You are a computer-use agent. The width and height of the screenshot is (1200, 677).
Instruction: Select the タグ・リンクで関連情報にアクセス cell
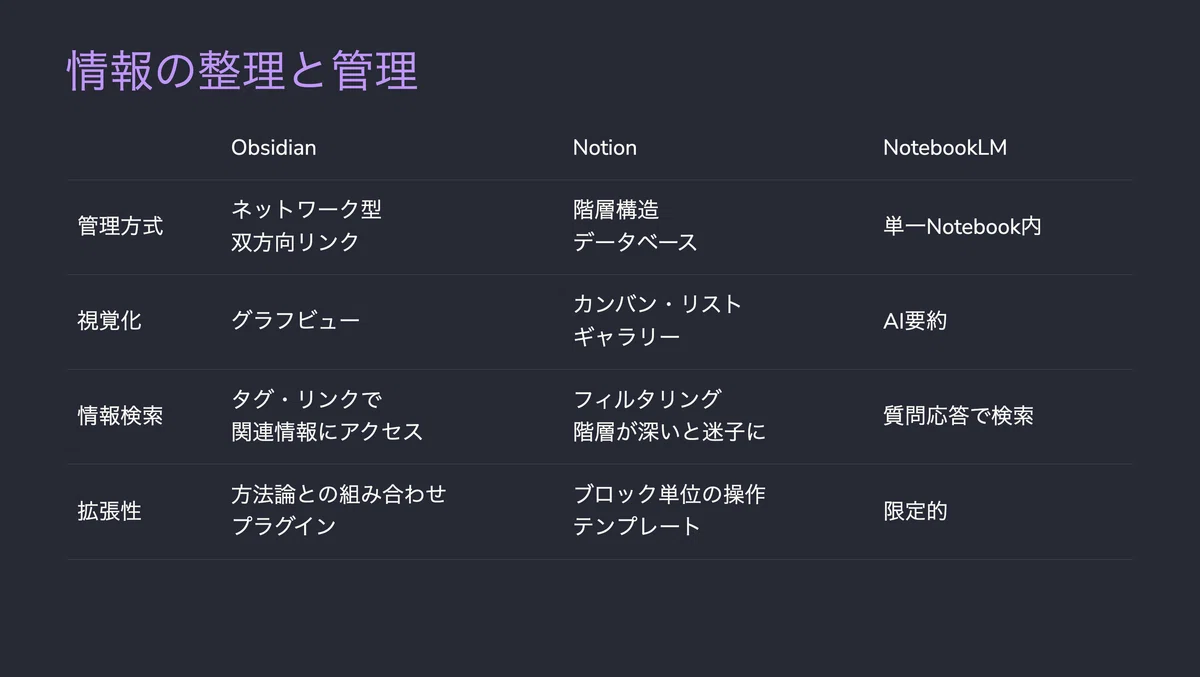[x=327, y=416]
